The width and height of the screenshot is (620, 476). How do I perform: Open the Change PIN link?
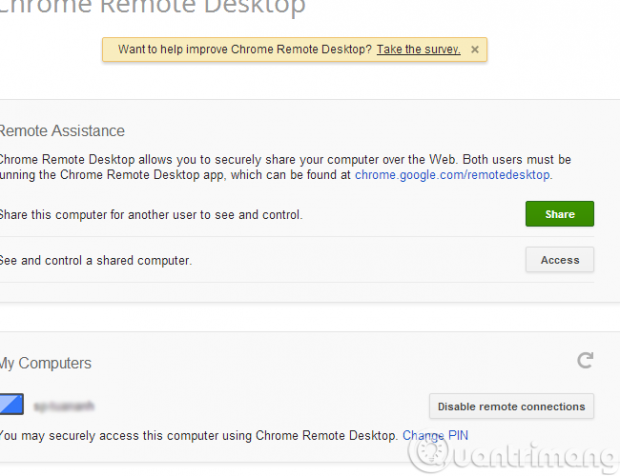coord(435,436)
